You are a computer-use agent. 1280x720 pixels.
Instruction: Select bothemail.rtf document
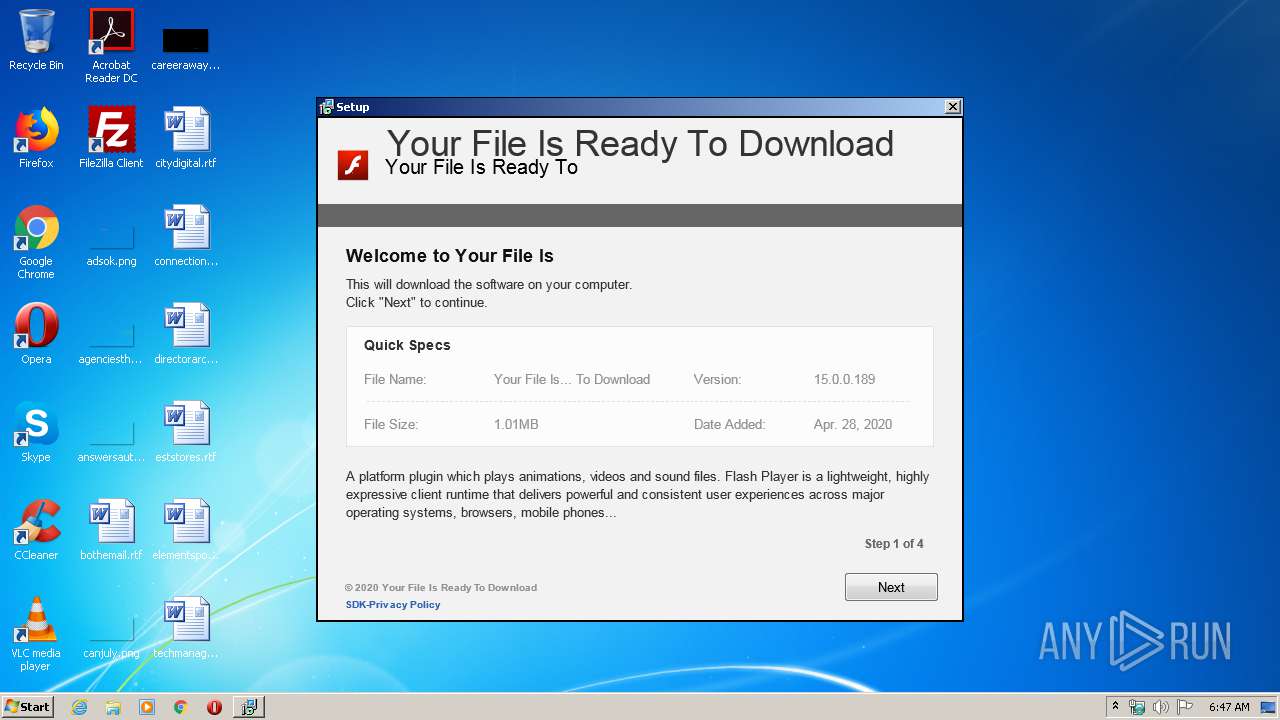(111, 530)
